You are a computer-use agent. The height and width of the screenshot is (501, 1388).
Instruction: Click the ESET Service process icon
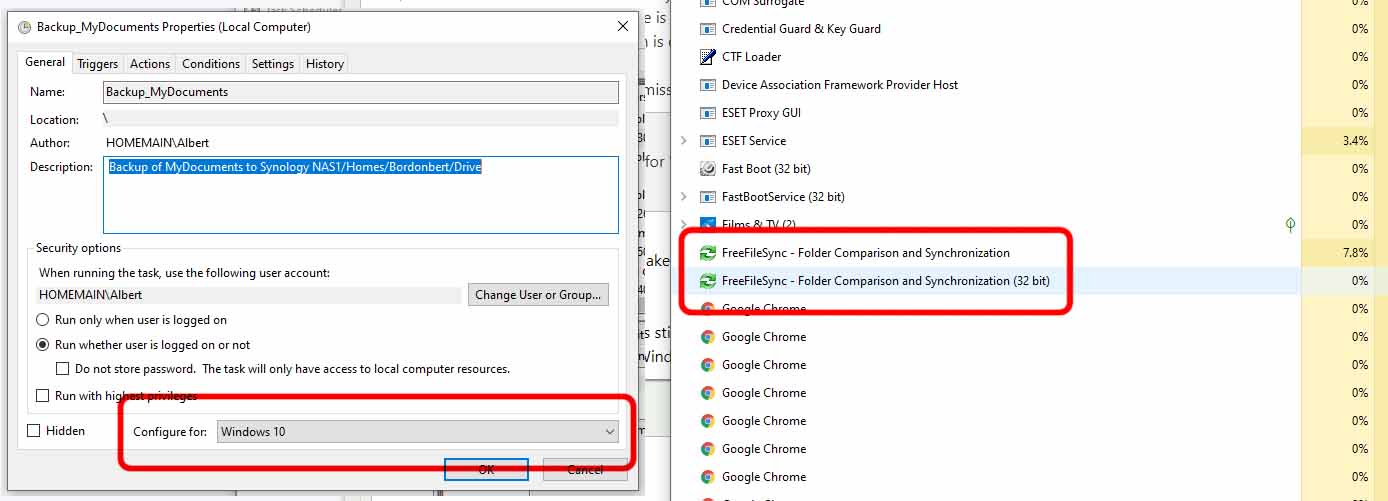click(x=708, y=141)
